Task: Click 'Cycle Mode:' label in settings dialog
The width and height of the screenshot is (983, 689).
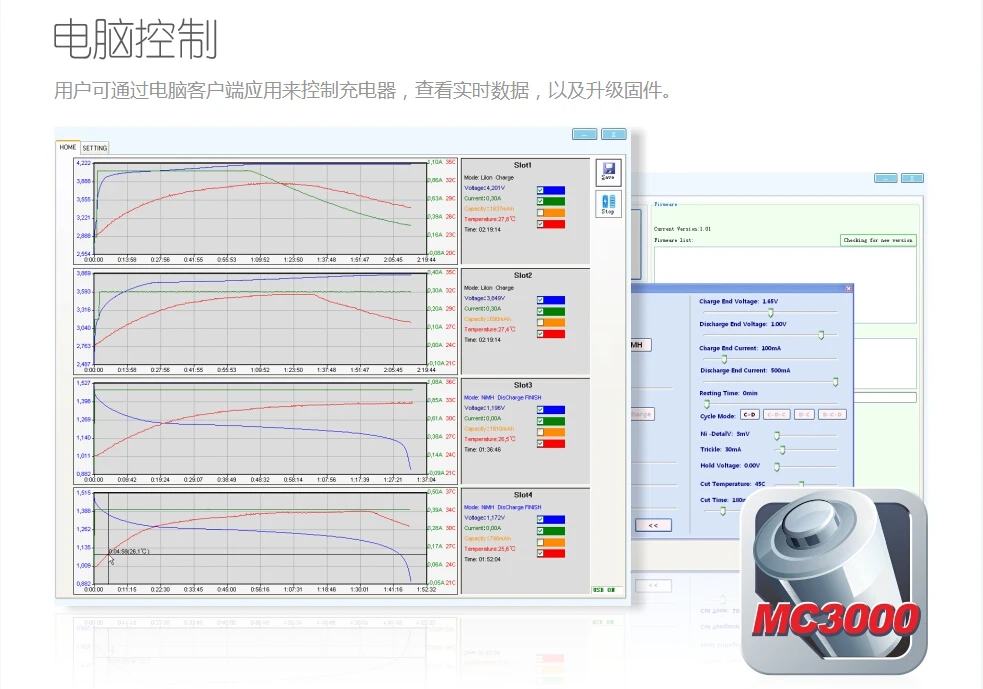Action: click(x=717, y=416)
